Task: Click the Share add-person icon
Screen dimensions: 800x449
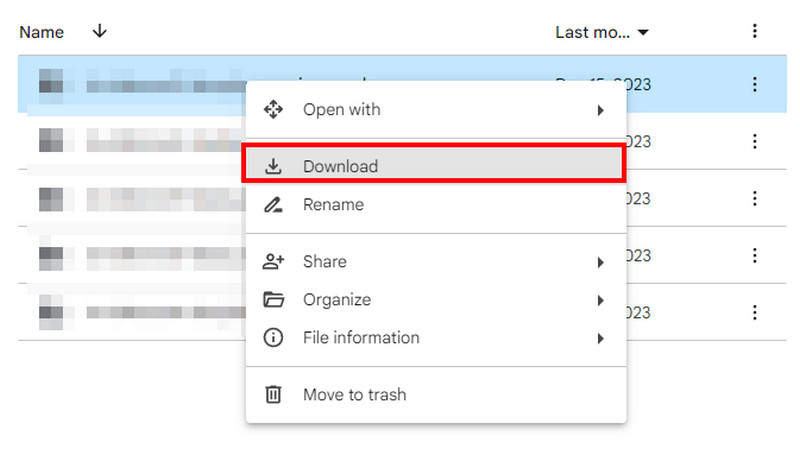Action: 273,262
